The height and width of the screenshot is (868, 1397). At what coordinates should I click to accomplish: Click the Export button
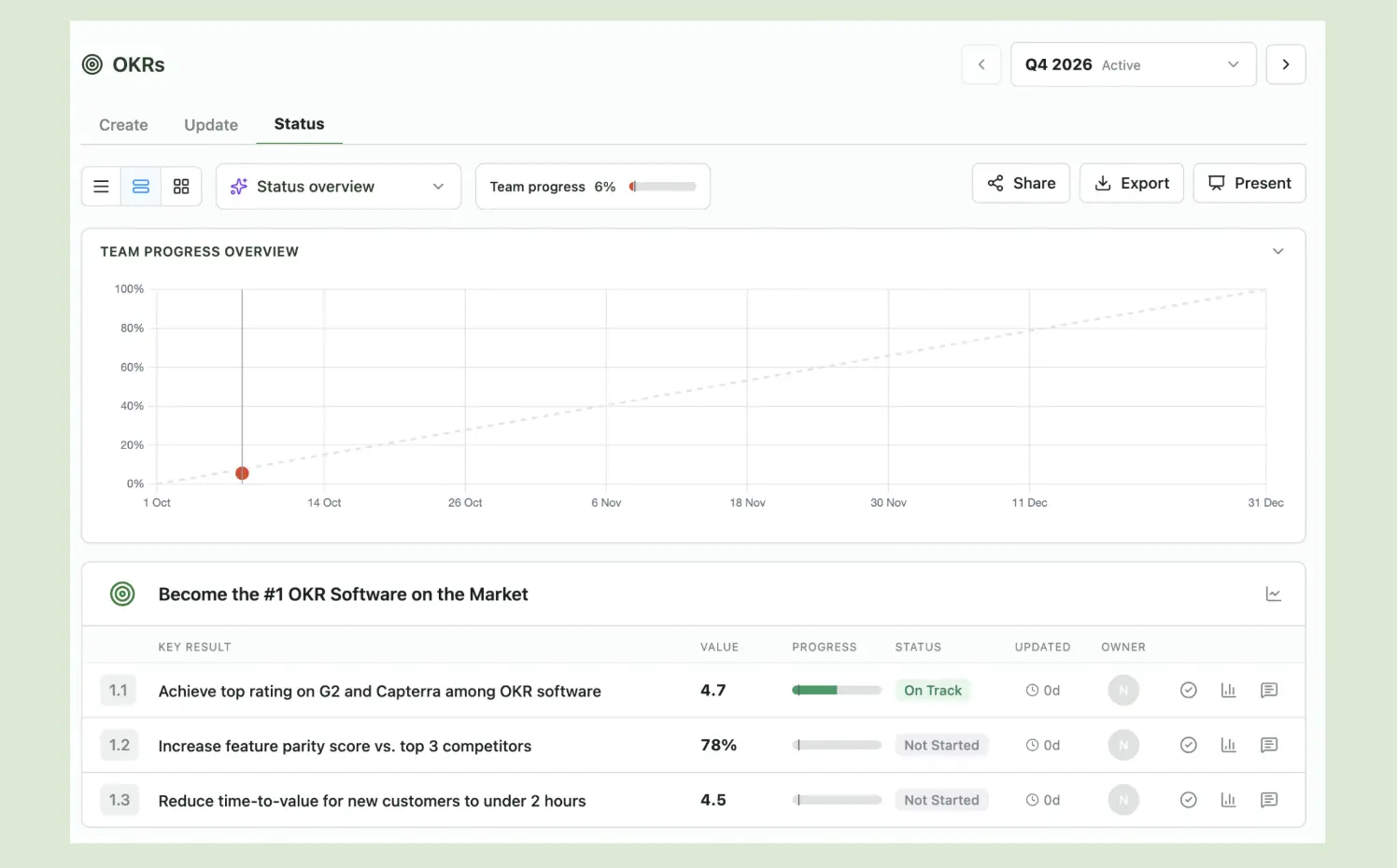(x=1132, y=183)
